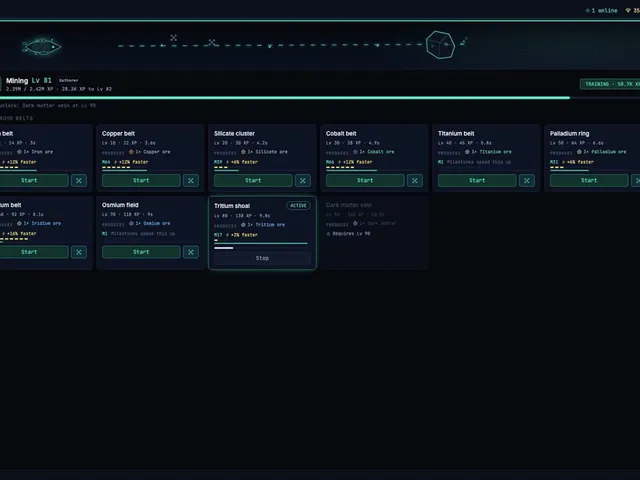640x480 pixels.
Task: Click the 'Cobalt belt' card title
Action: pyautogui.click(x=341, y=133)
